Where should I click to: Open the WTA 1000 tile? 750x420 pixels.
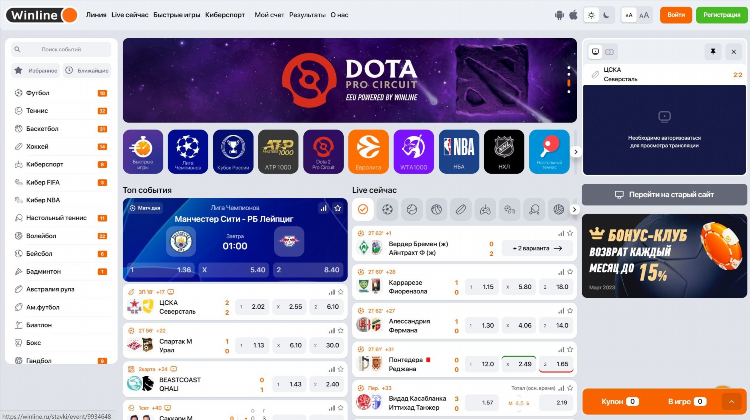(414, 152)
